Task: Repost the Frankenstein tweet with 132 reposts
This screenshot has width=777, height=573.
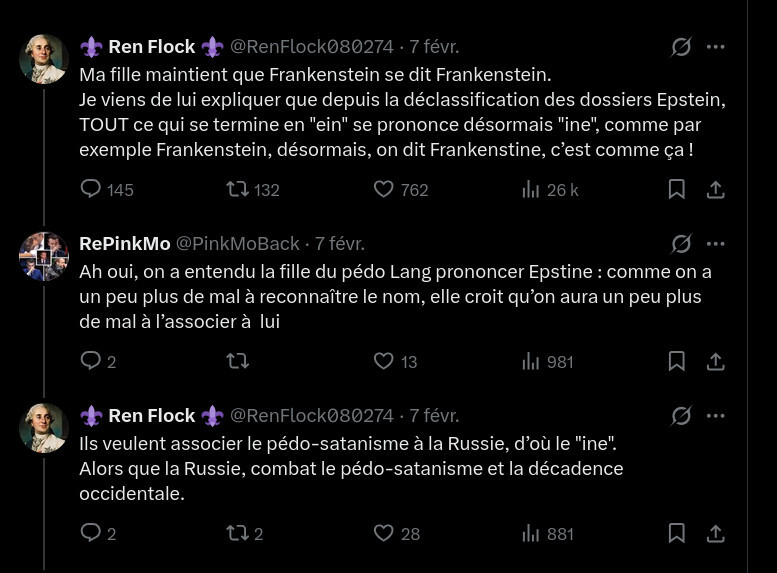Action: [x=237, y=189]
